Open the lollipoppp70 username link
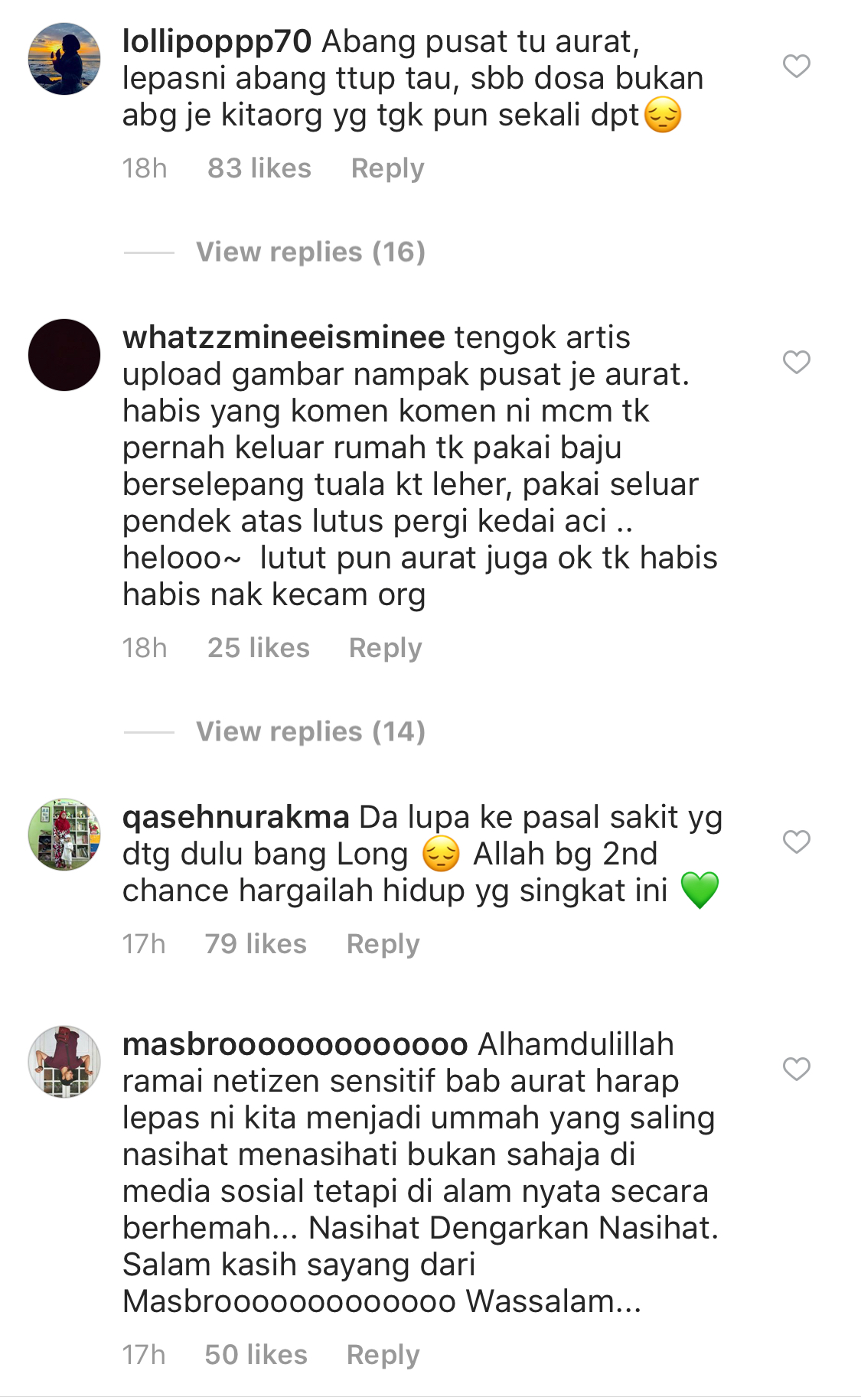861x1400 pixels. (x=217, y=41)
